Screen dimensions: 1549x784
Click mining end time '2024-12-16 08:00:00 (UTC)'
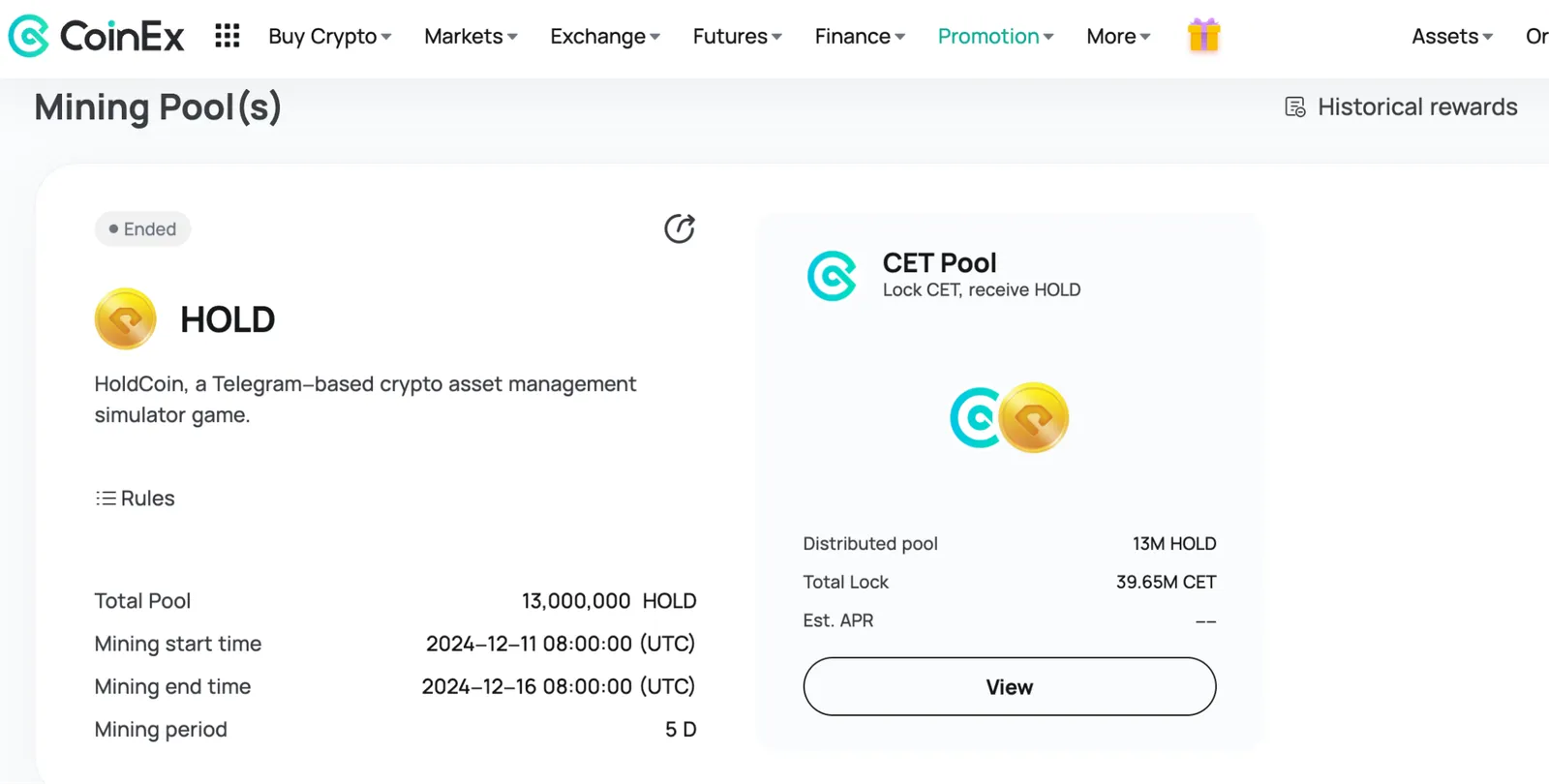[559, 686]
